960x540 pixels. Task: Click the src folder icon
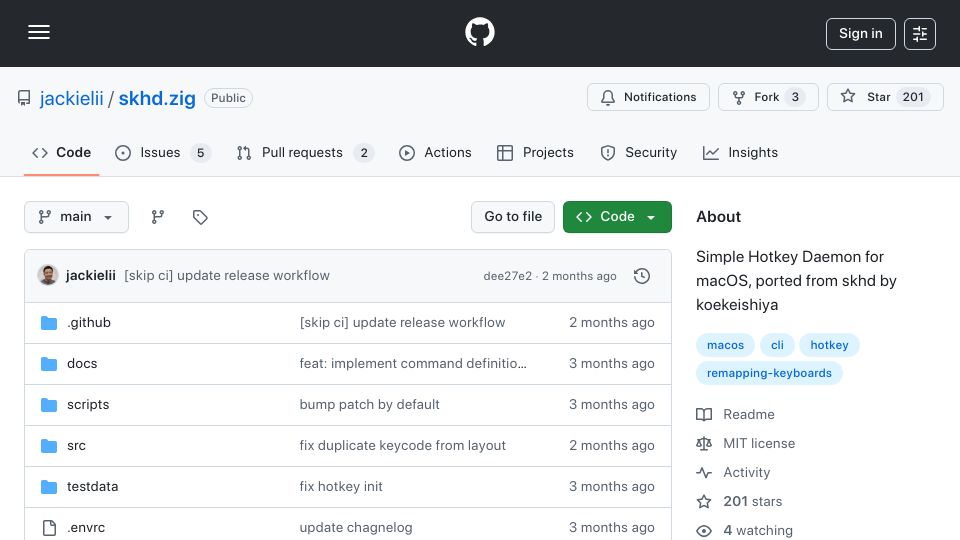click(x=49, y=446)
